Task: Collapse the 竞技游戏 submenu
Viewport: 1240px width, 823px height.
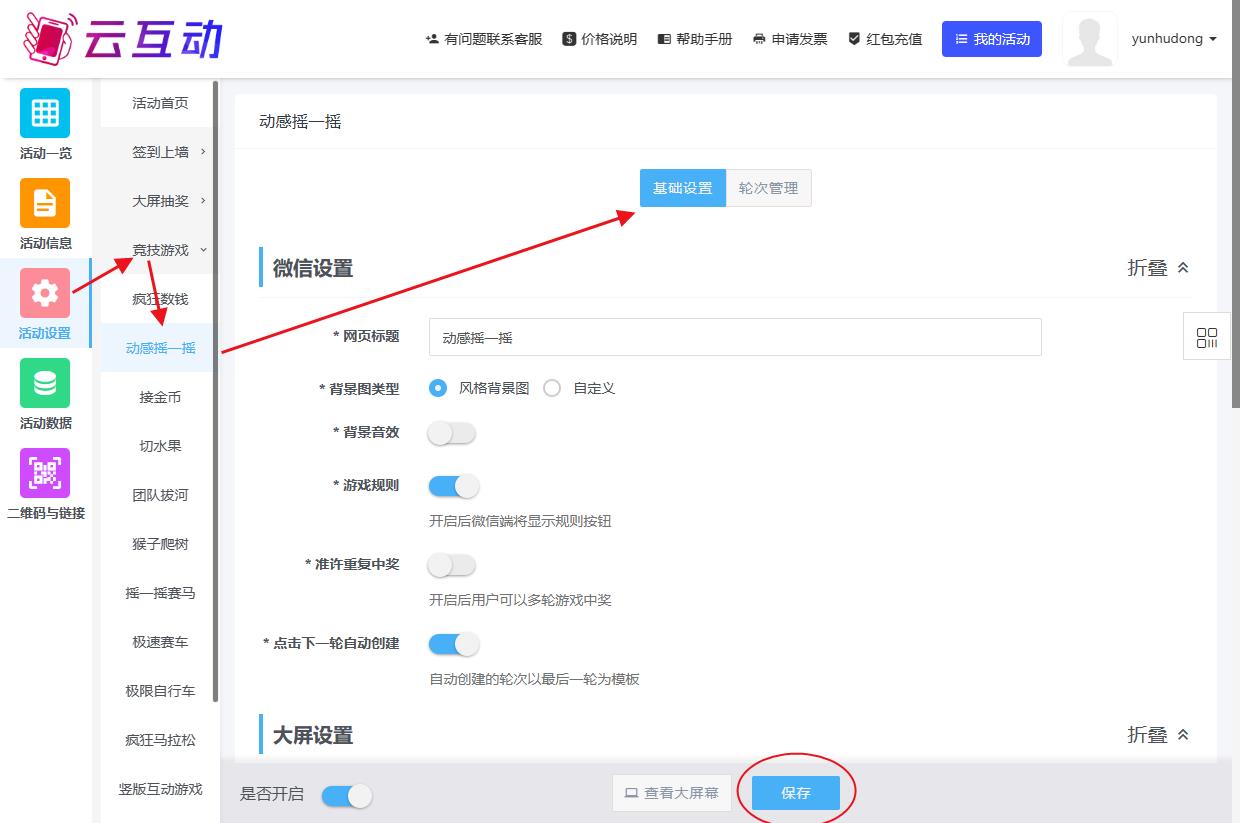Action: tap(159, 250)
